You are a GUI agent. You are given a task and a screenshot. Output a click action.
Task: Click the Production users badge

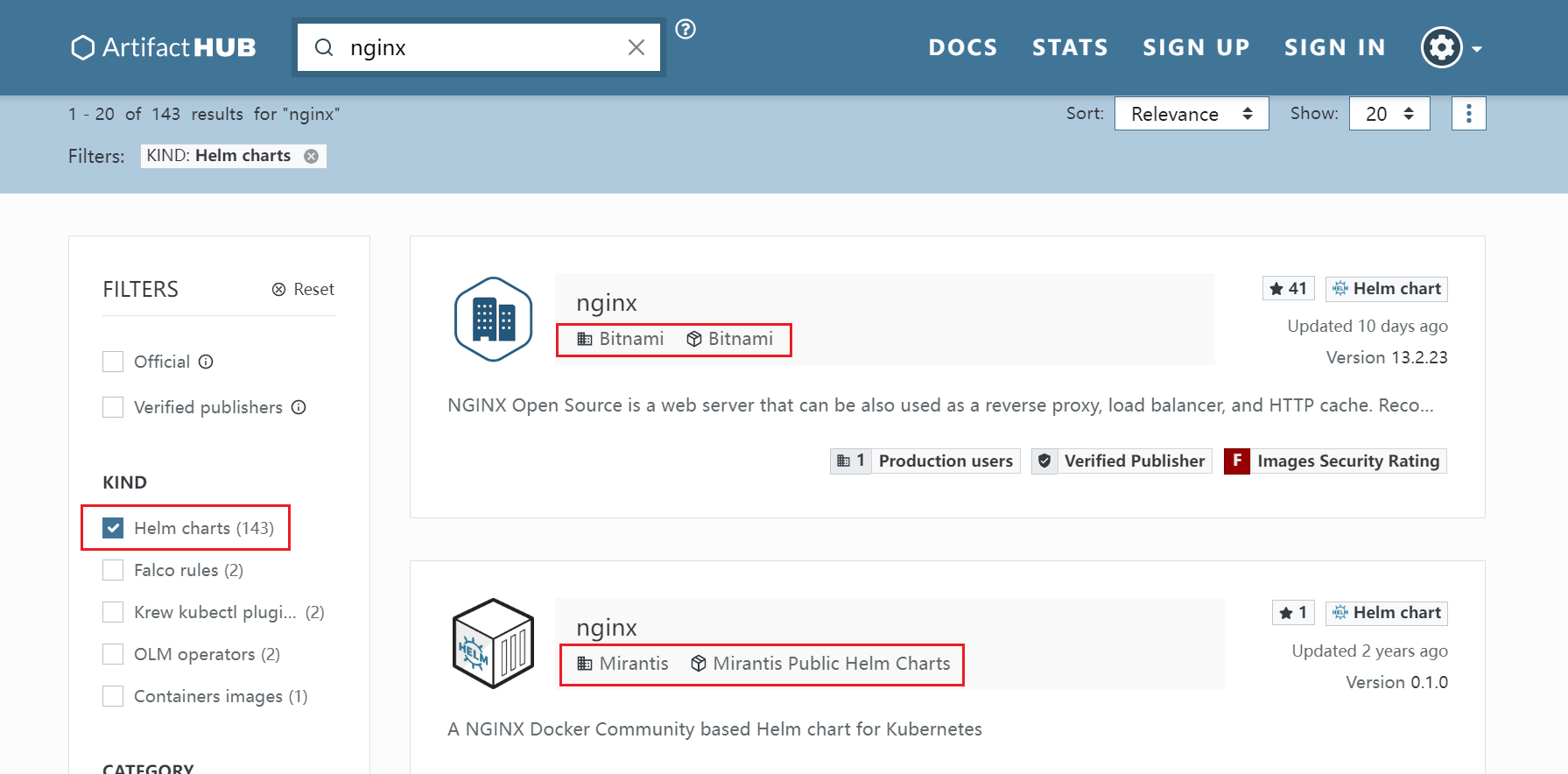click(925, 461)
